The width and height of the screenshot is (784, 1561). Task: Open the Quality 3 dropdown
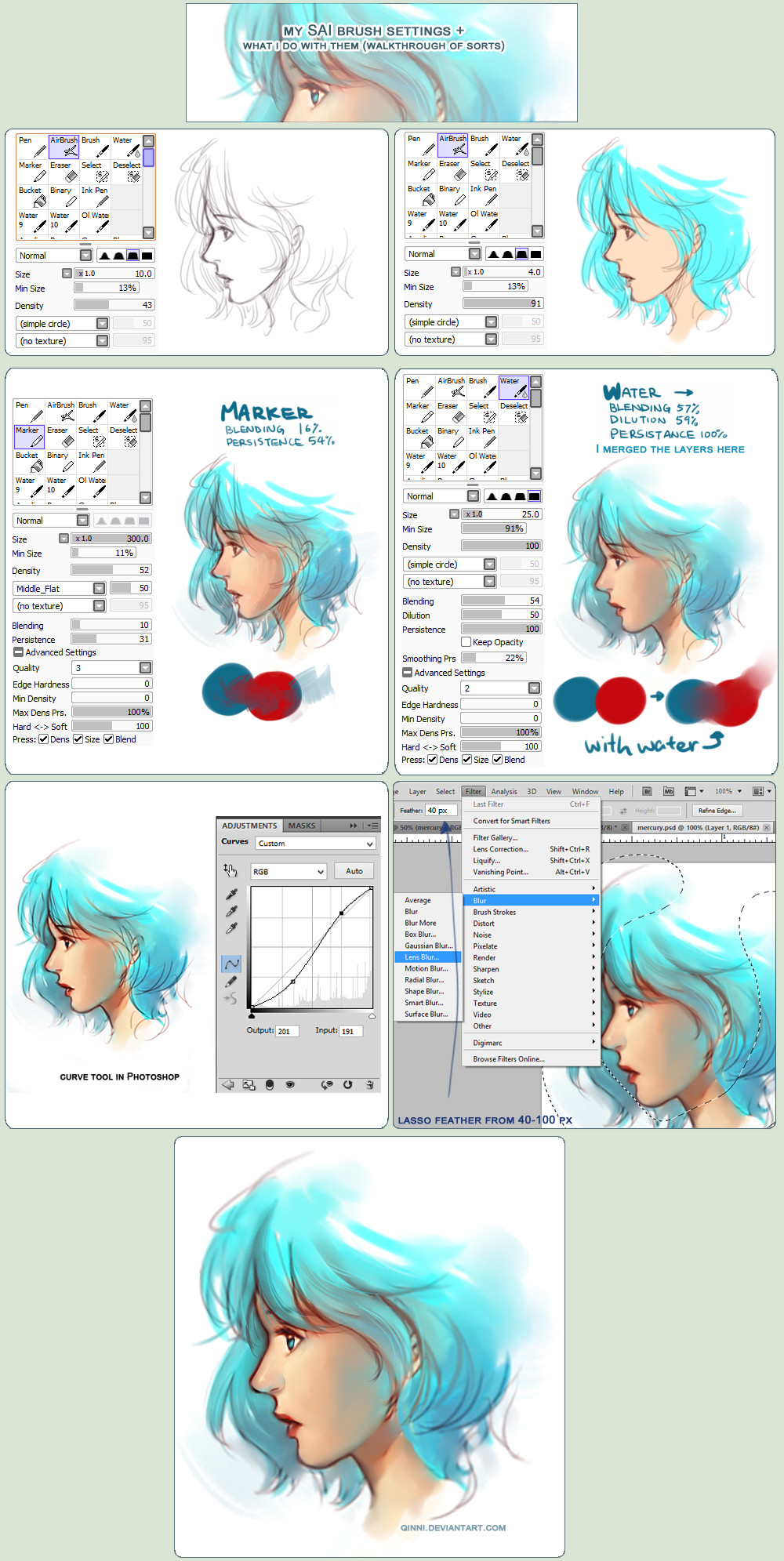(111, 667)
